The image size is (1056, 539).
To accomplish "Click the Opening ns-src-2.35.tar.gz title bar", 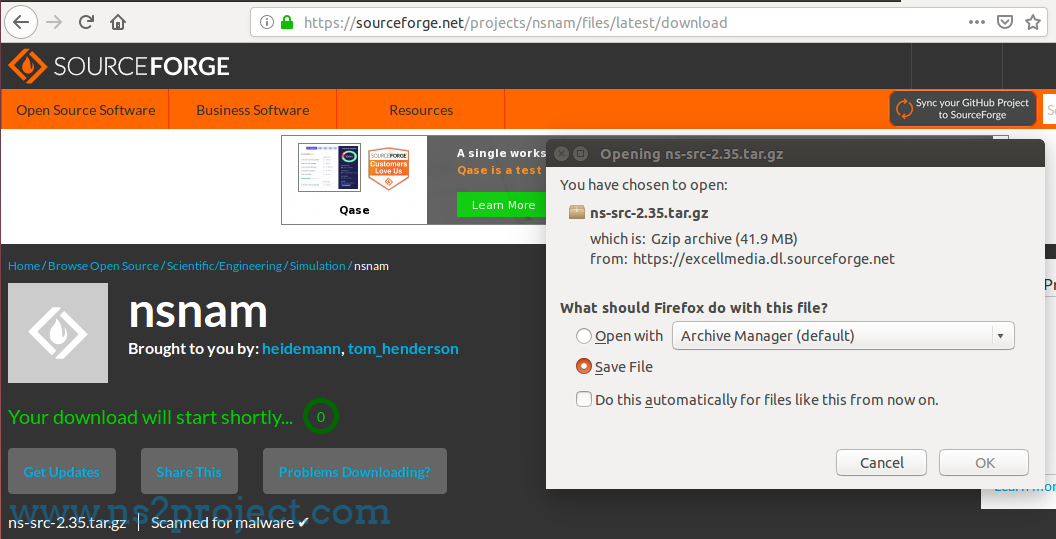I will click(795, 154).
